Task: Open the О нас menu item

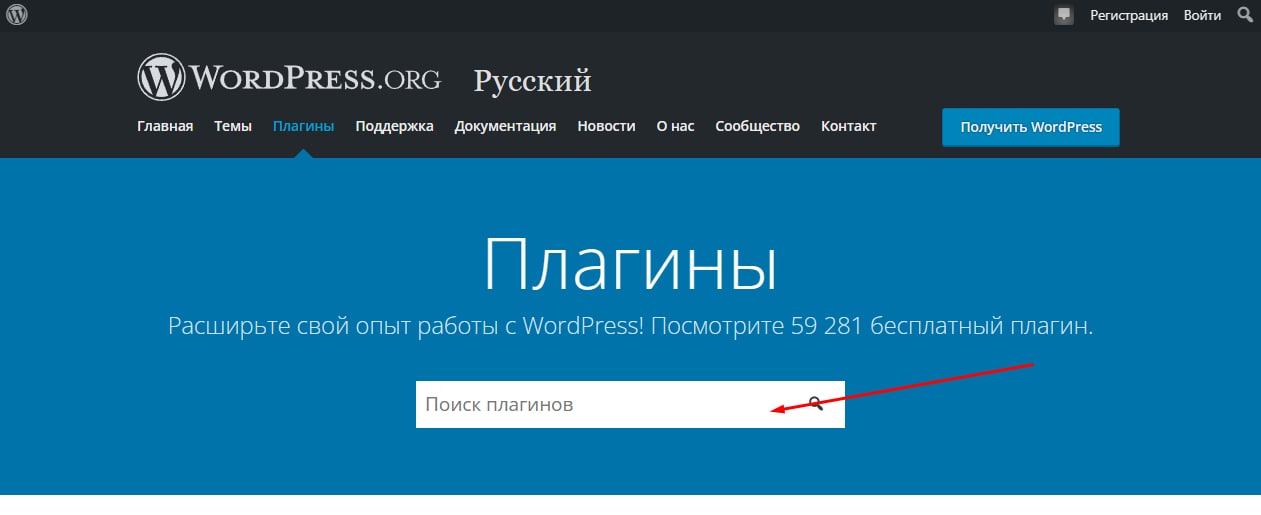Action: coord(675,126)
